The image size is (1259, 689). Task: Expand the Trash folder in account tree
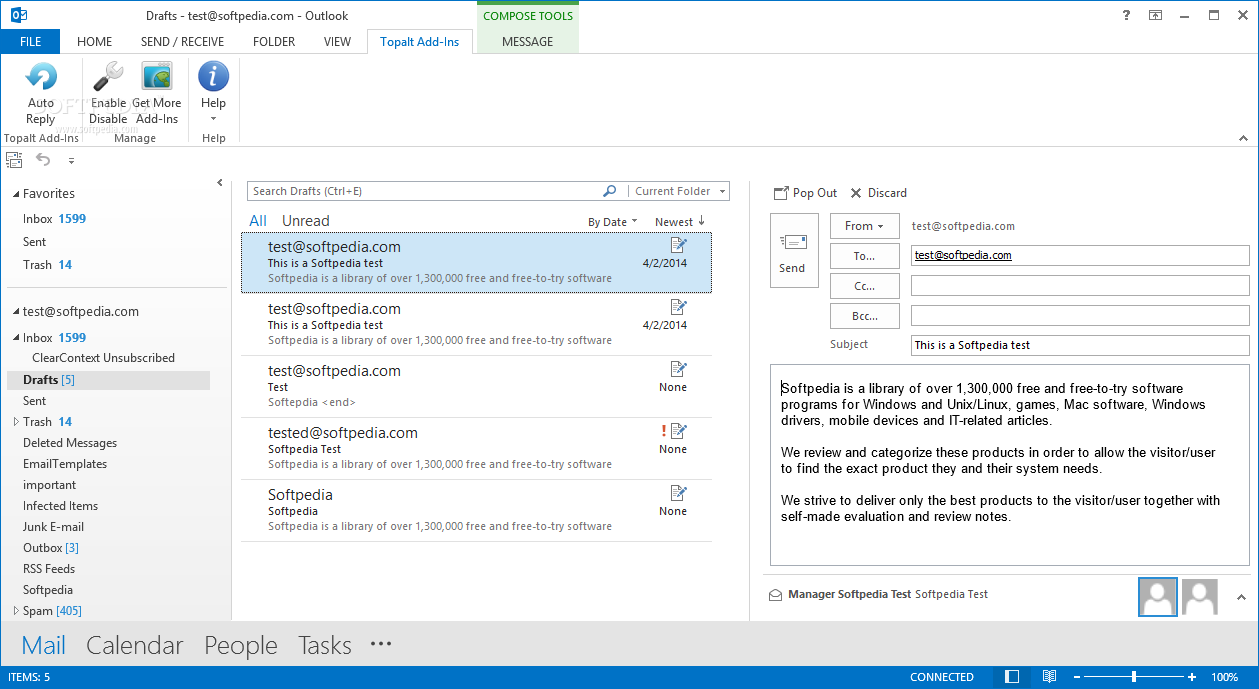15,422
